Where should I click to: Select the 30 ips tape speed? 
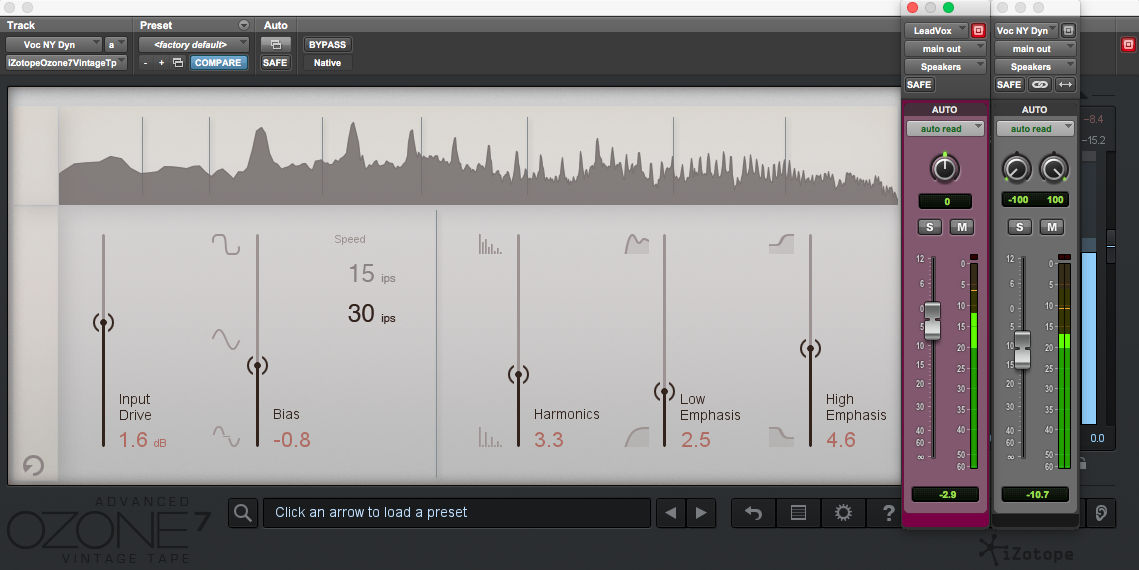(x=371, y=314)
